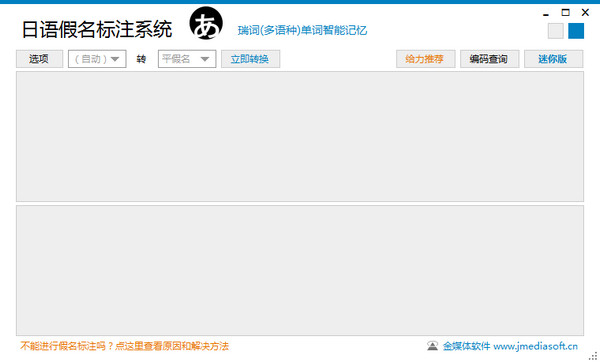
Task: Select the light gray theme swatch
Action: pos(555,31)
